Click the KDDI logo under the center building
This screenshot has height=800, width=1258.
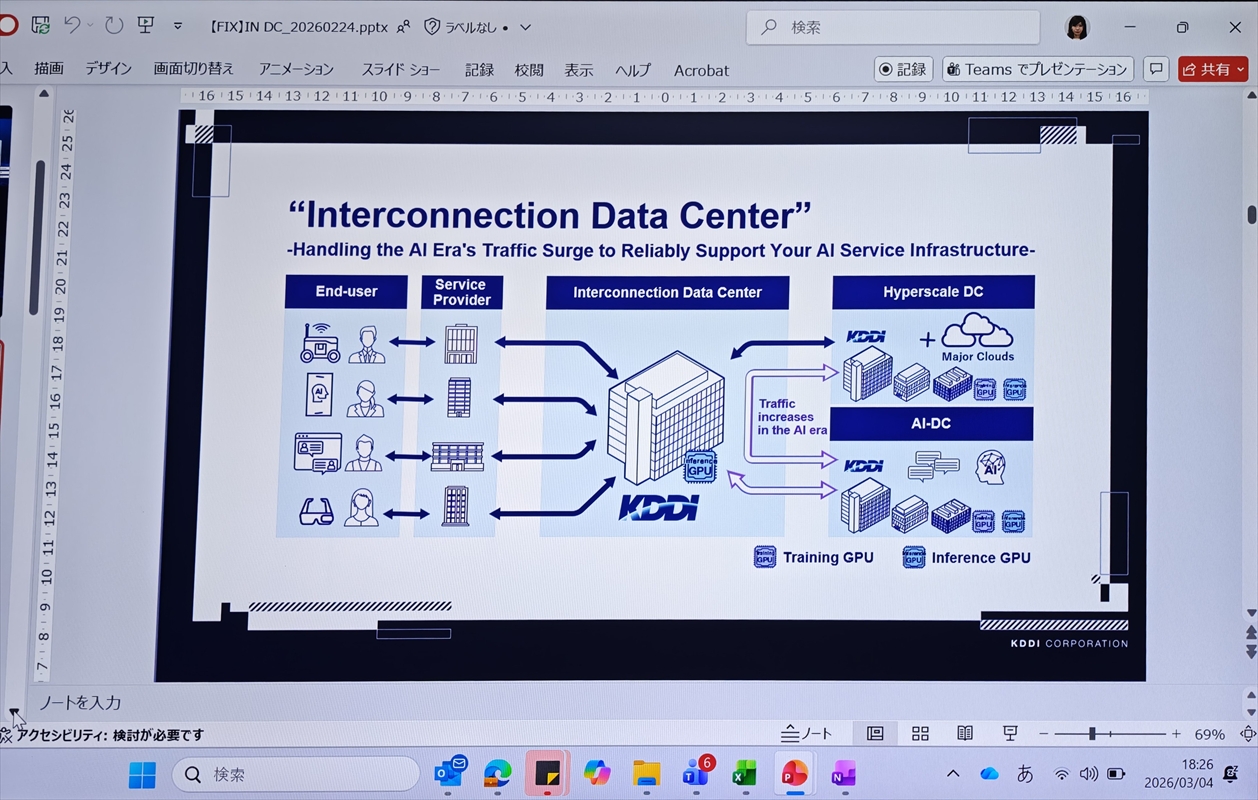point(658,506)
